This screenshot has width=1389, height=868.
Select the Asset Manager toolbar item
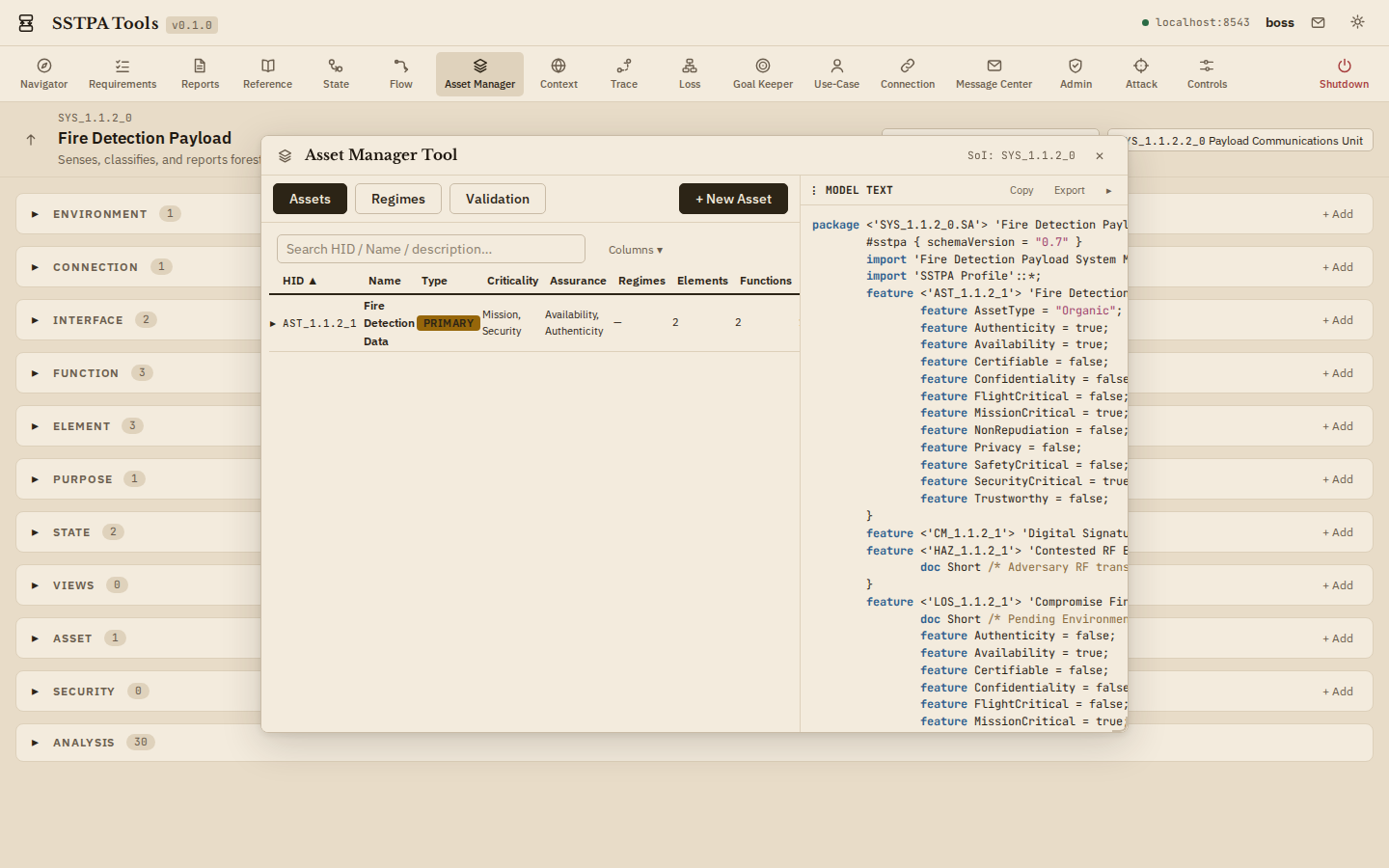[479, 74]
